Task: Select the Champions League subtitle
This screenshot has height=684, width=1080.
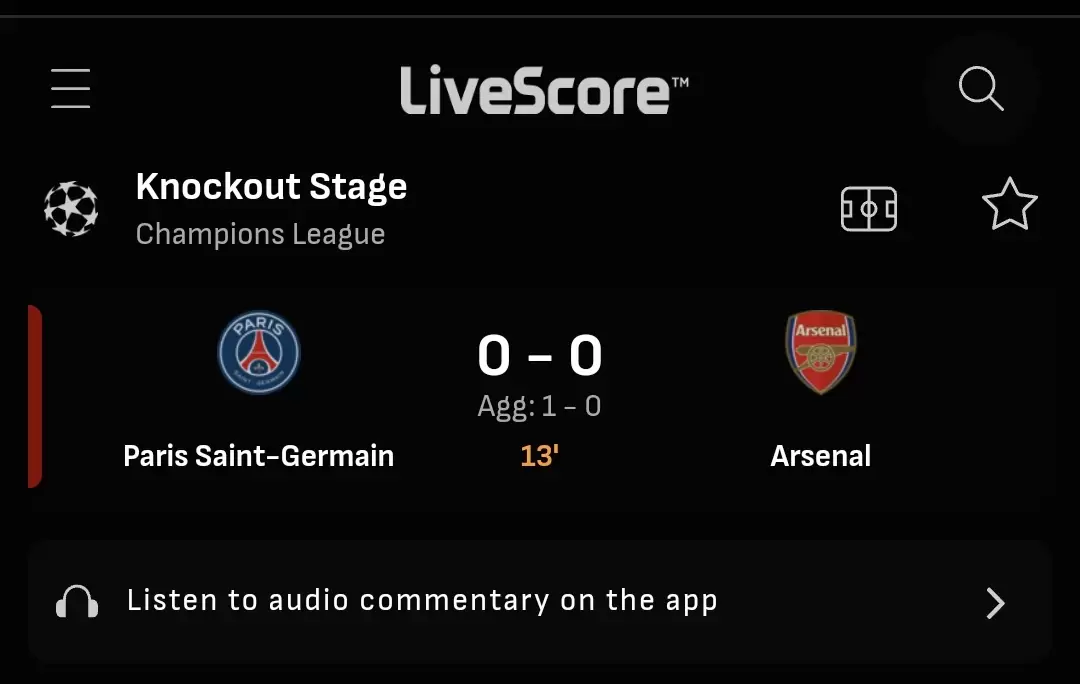Action: coord(260,234)
